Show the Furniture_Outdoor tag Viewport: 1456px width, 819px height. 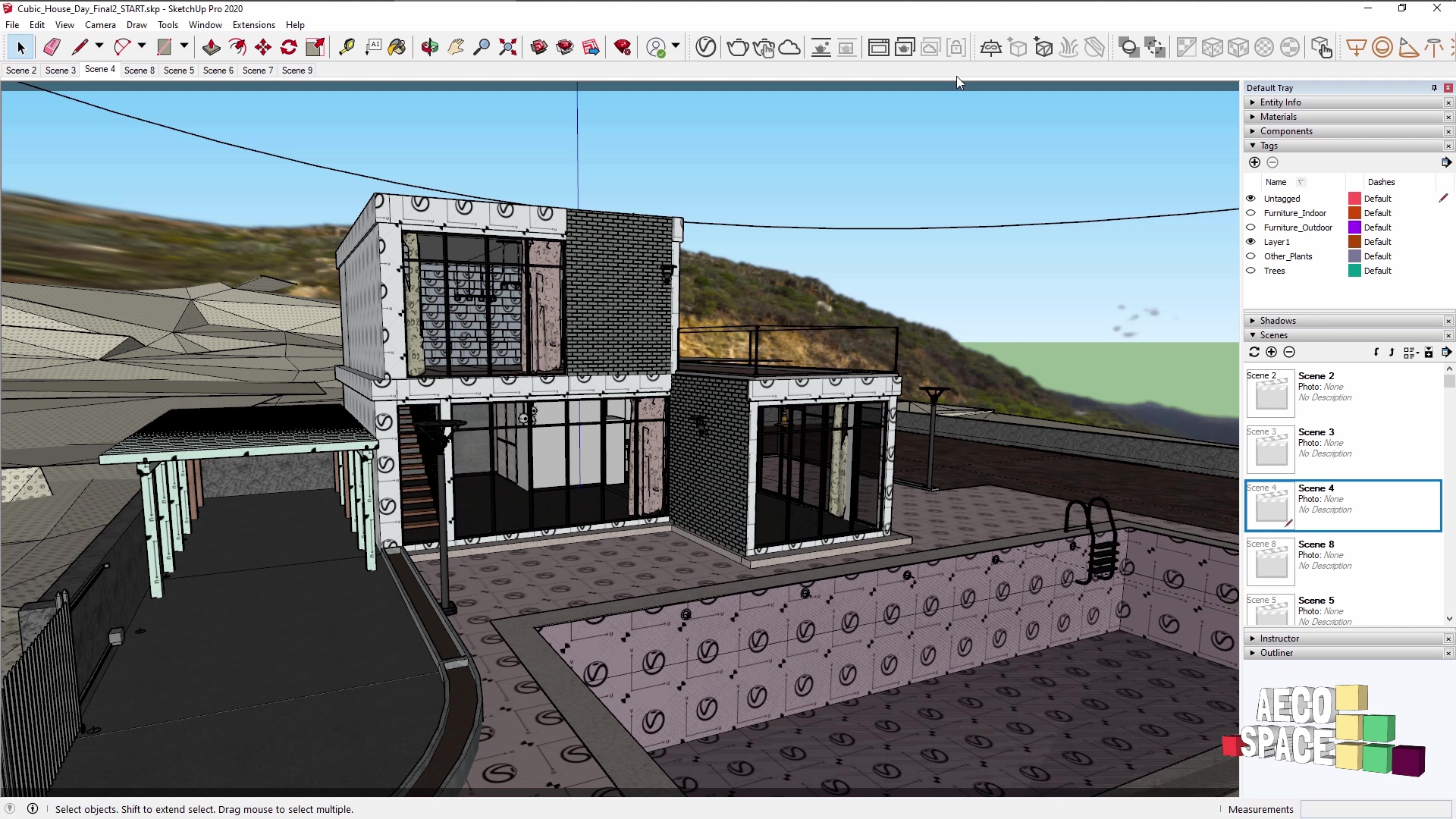1250,227
